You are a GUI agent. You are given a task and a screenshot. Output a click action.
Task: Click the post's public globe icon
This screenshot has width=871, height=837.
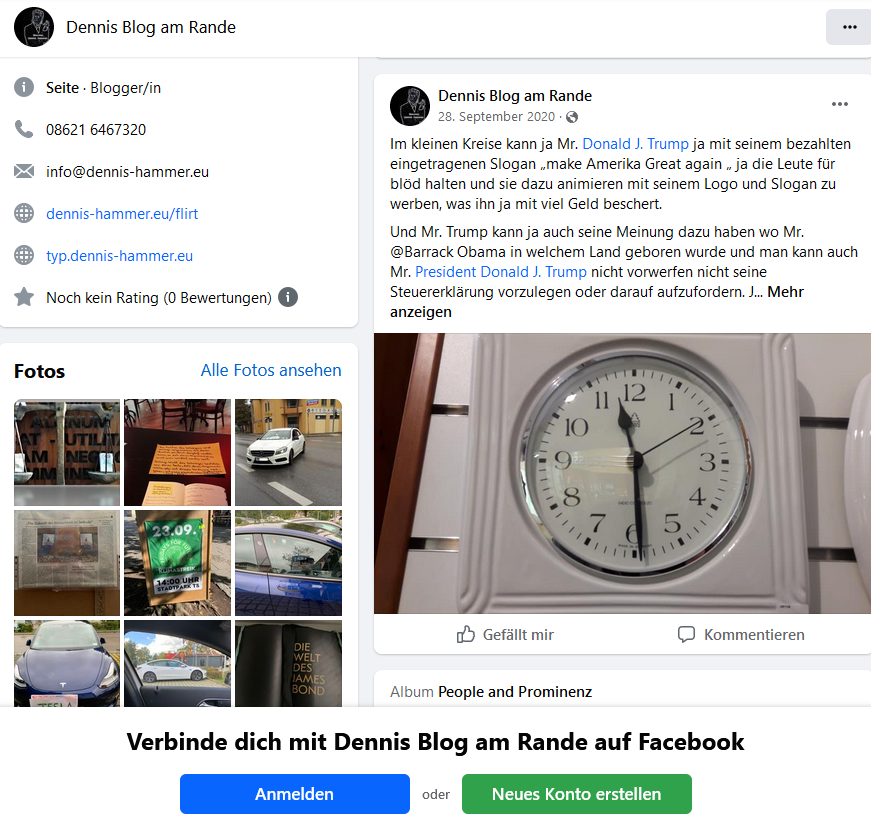pos(572,117)
